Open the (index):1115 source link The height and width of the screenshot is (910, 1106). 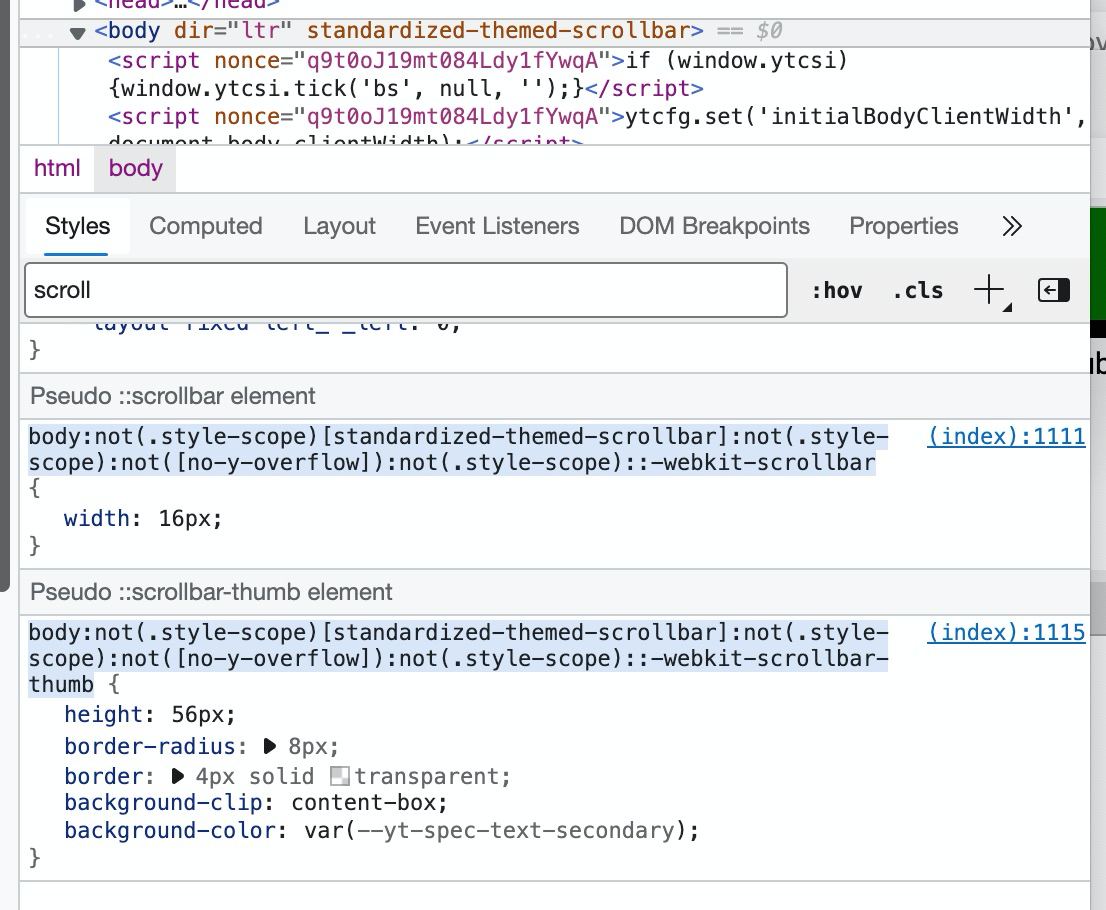(x=1005, y=632)
